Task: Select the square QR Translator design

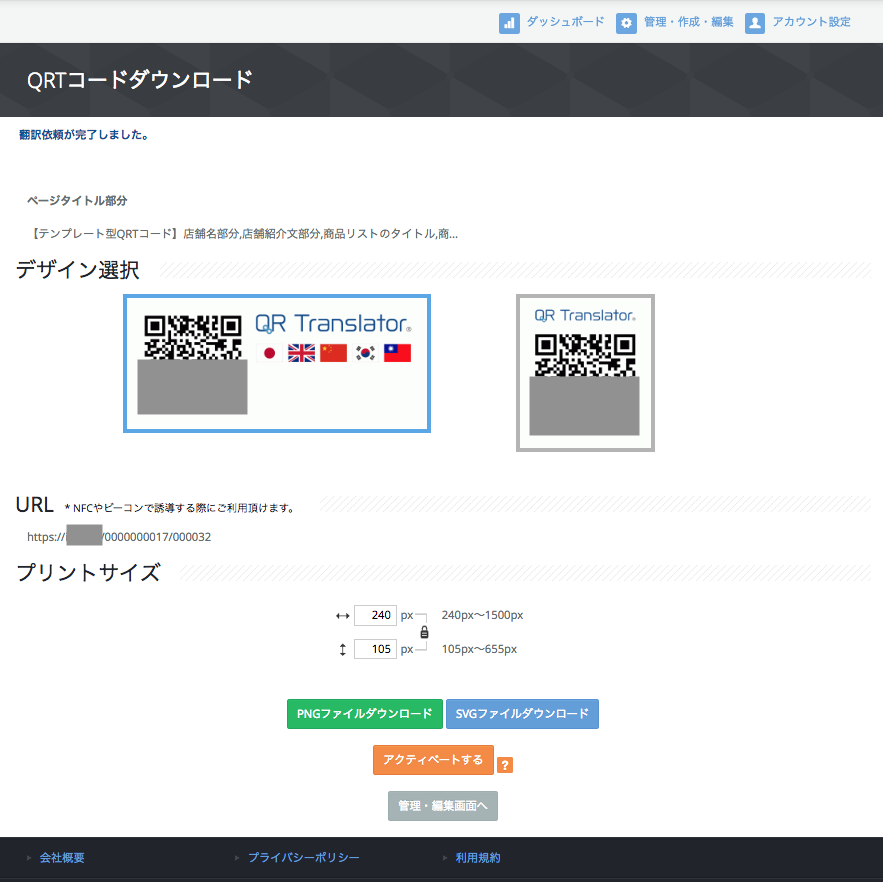Action: tap(585, 373)
